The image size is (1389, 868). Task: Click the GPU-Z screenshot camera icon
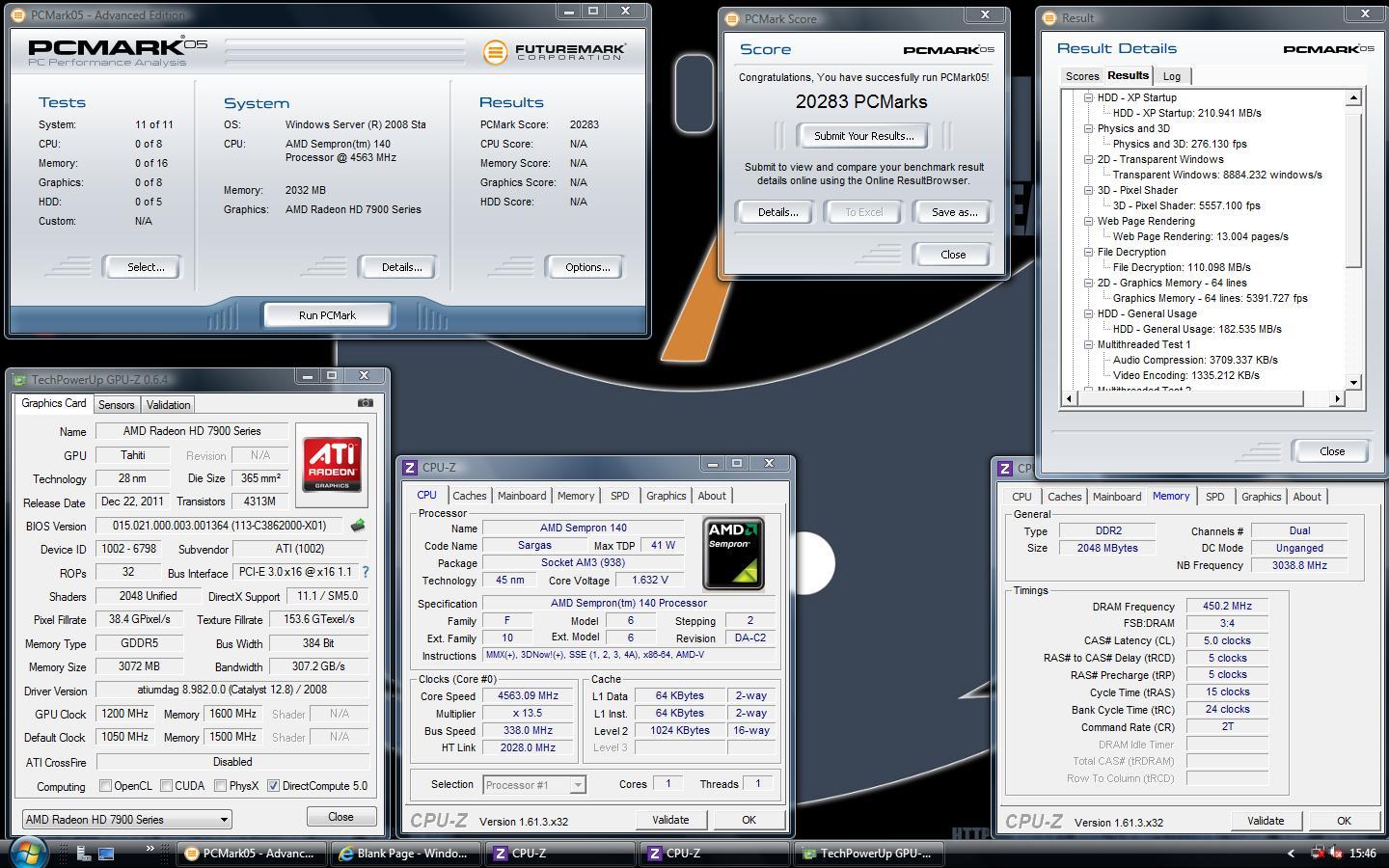coord(366,403)
